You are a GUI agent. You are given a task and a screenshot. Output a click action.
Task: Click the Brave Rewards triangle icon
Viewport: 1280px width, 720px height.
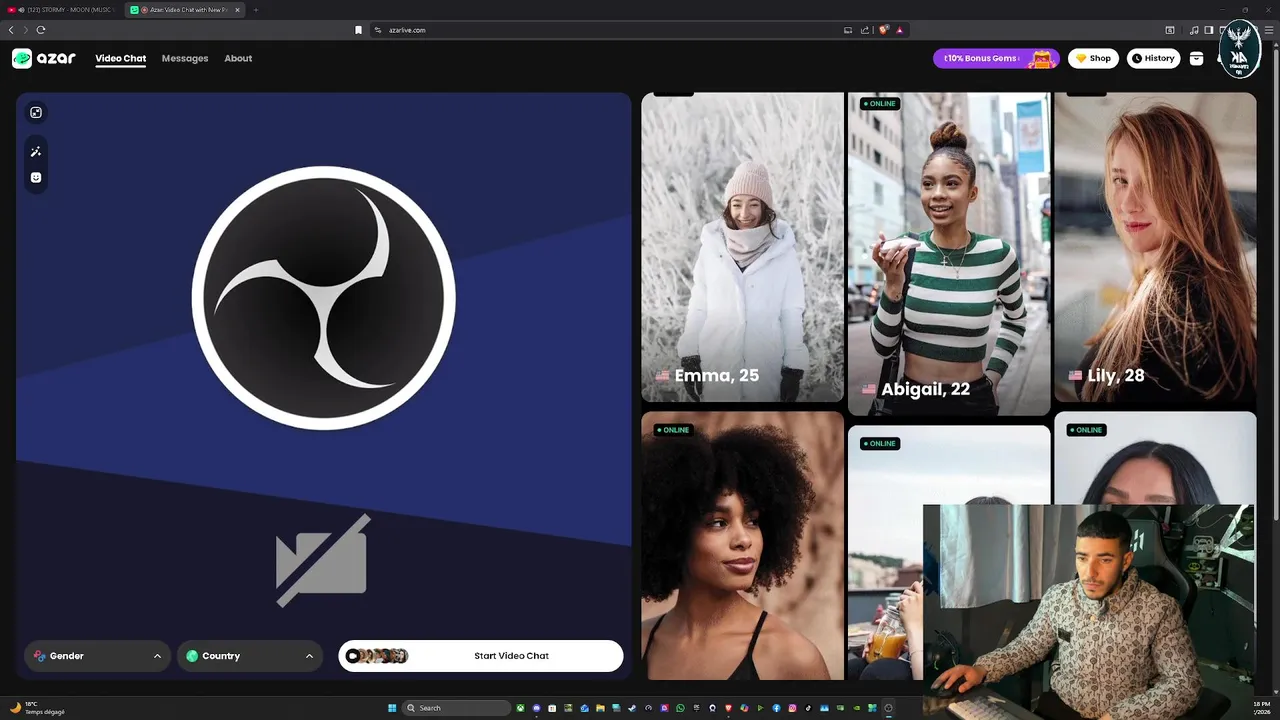point(900,30)
